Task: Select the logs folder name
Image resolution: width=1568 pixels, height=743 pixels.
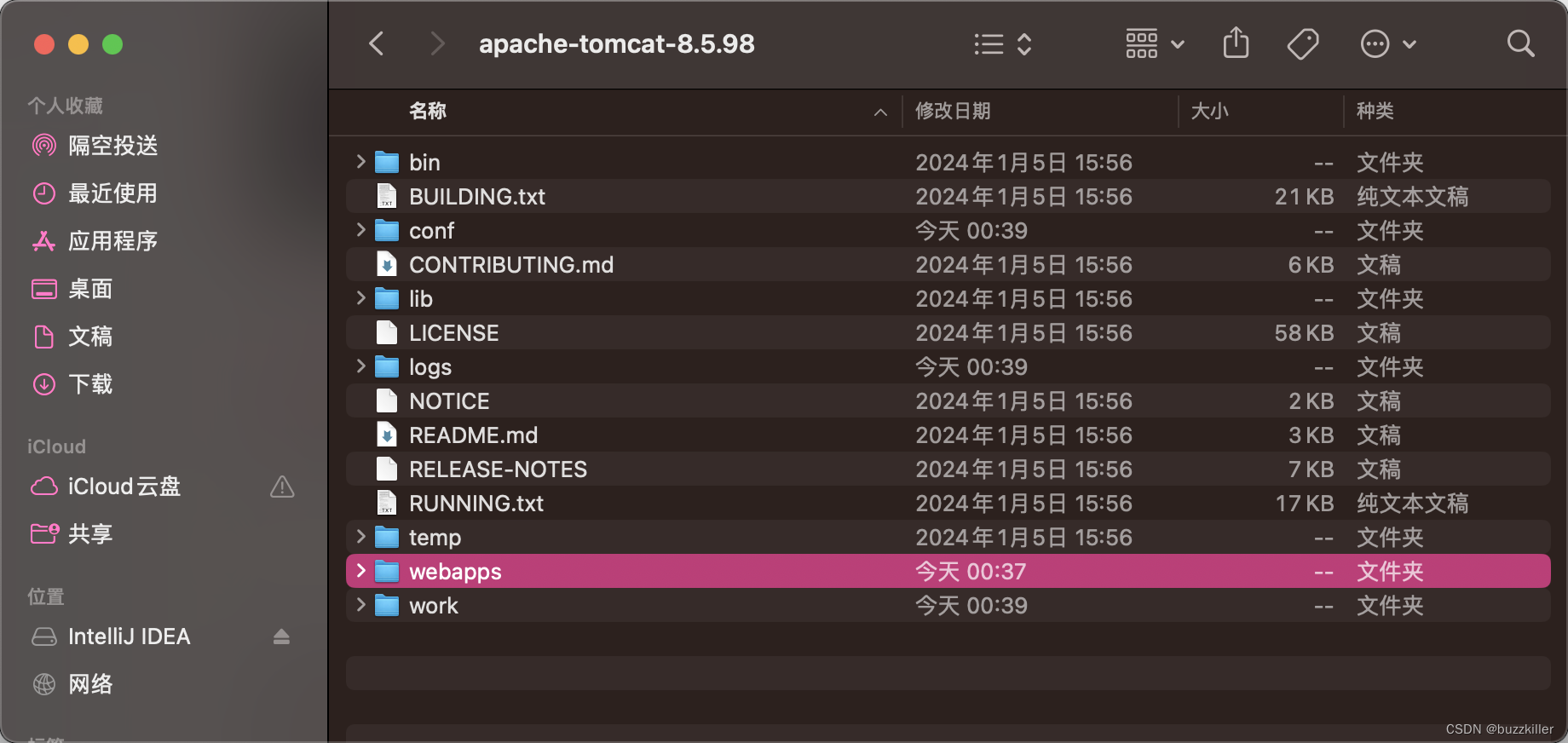Action: pyautogui.click(x=430, y=367)
